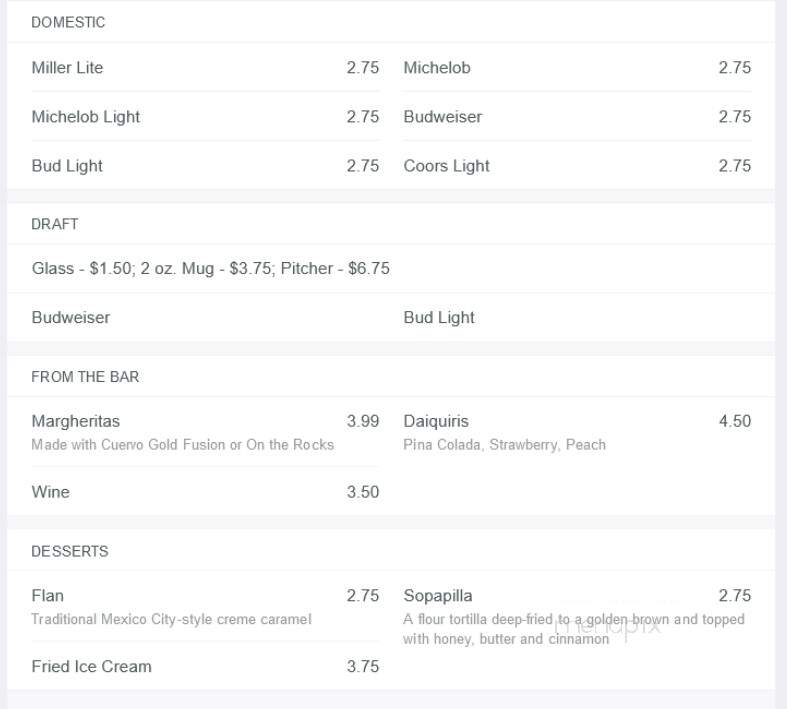This screenshot has width=787, height=709.
Task: Click the Daiquiris item
Action: [x=577, y=432]
